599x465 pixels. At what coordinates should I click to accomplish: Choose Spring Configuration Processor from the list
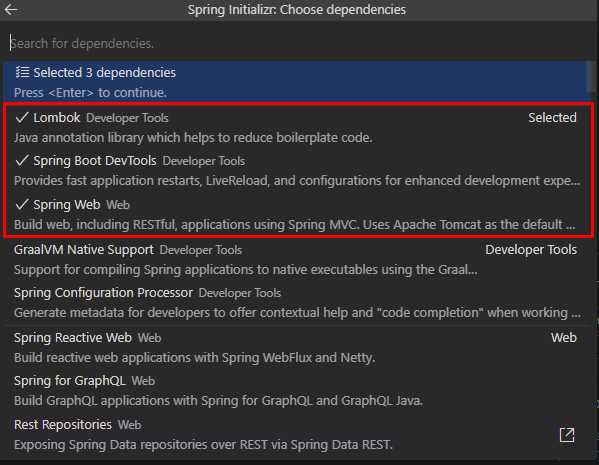click(x=296, y=303)
